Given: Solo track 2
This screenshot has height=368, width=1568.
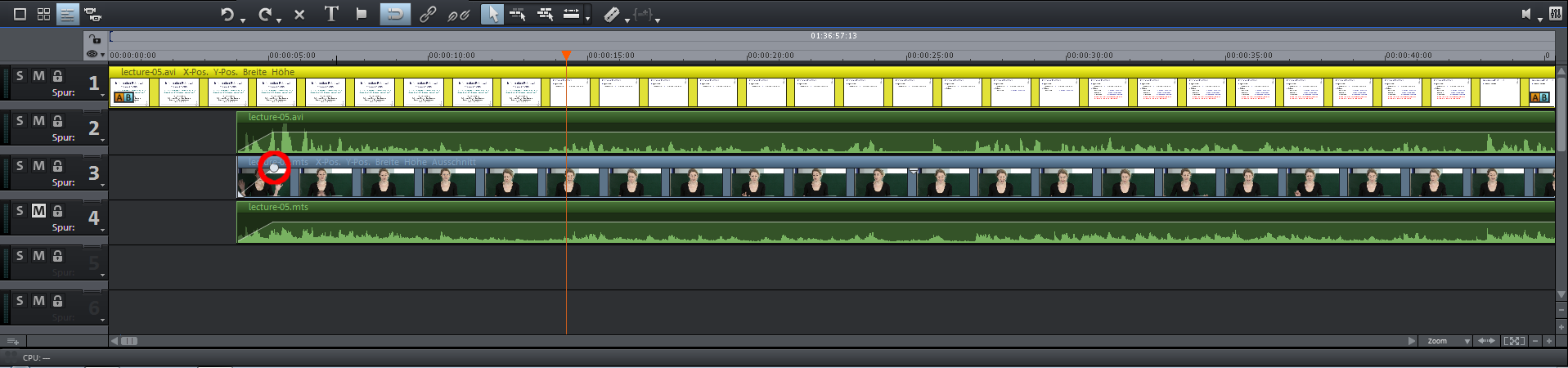Looking at the screenshot, I should (20, 120).
